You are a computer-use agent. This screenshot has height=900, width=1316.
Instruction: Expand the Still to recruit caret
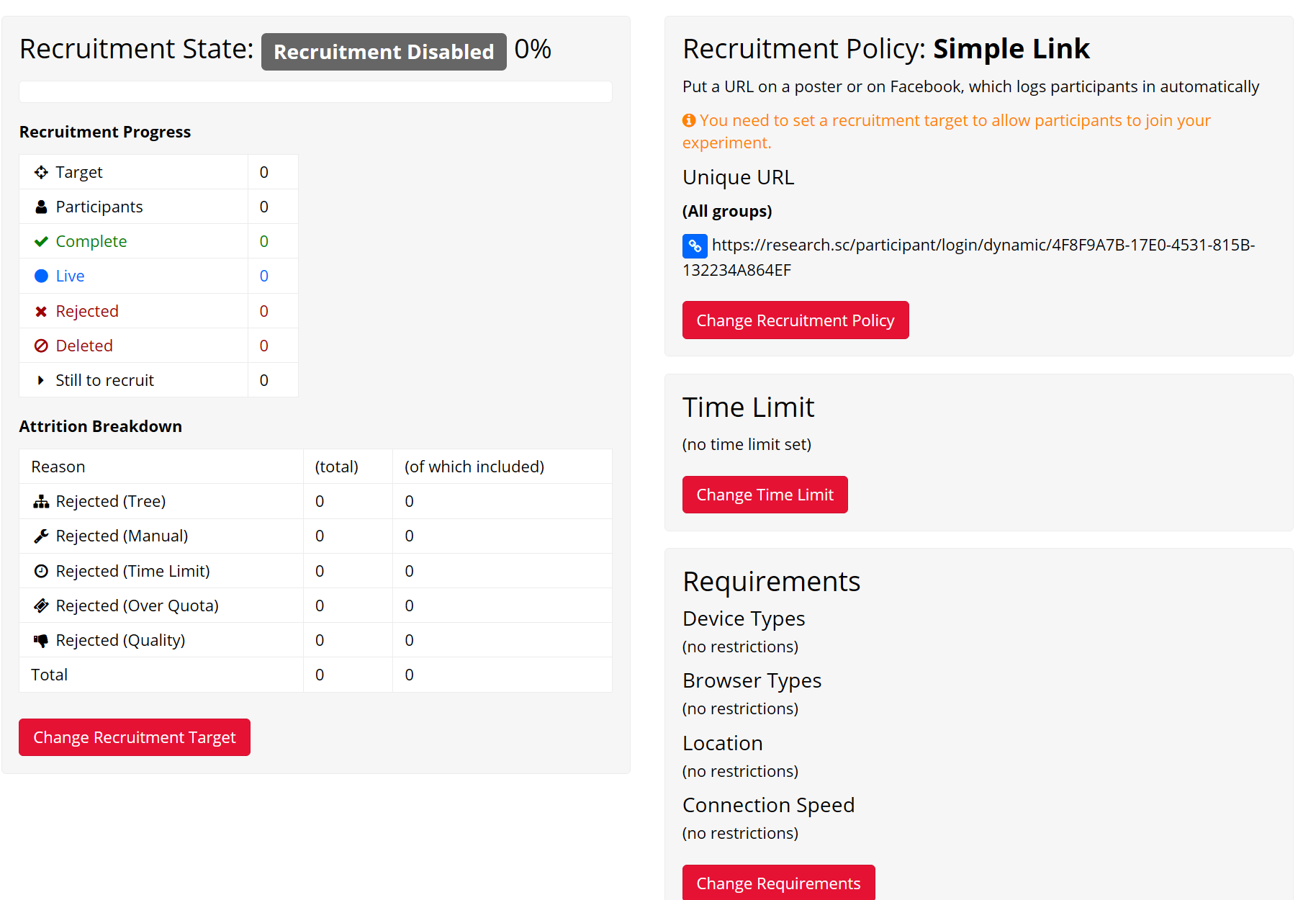pos(41,381)
